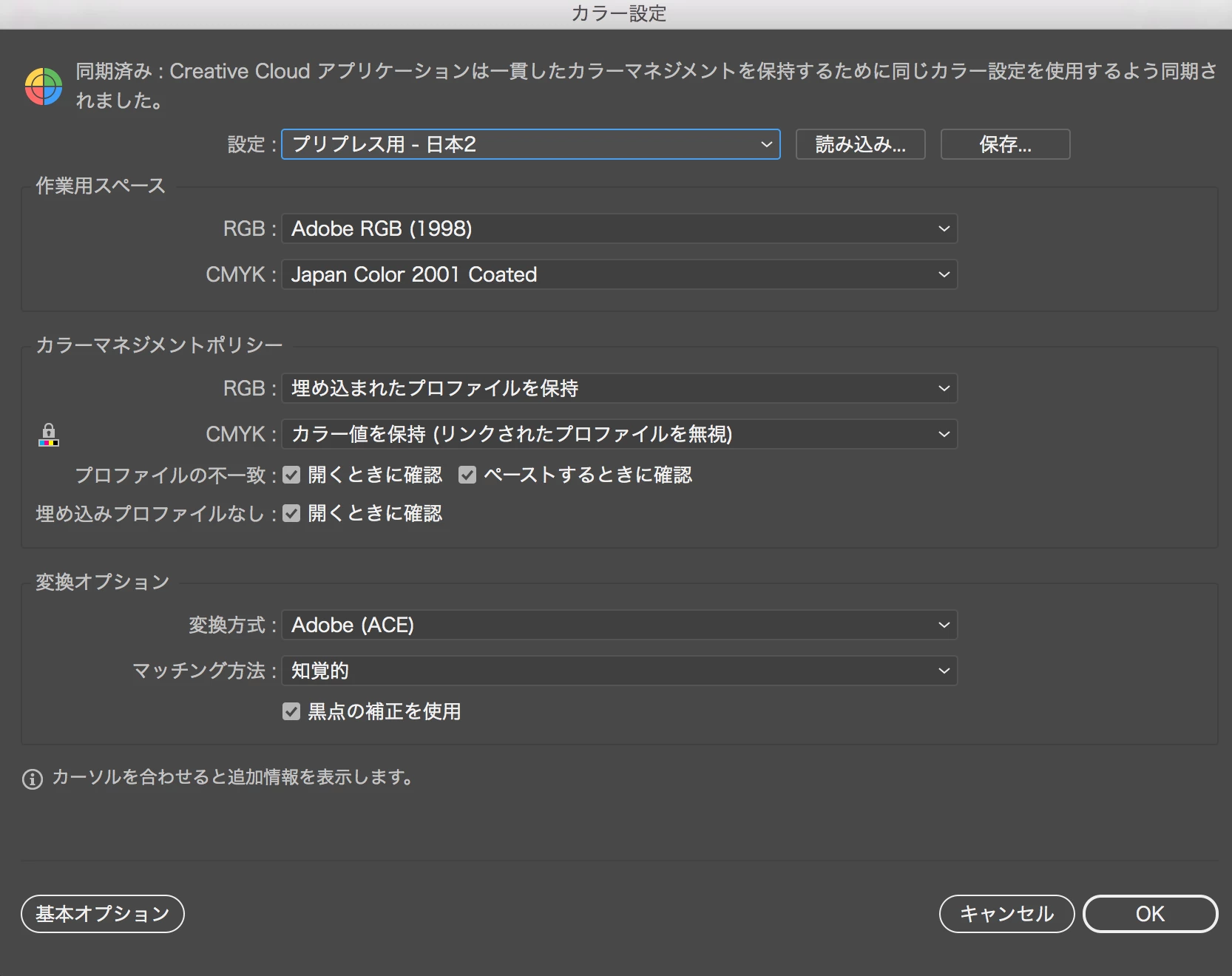Click the 同期済み status message text
The image size is (1232, 976).
point(646,86)
